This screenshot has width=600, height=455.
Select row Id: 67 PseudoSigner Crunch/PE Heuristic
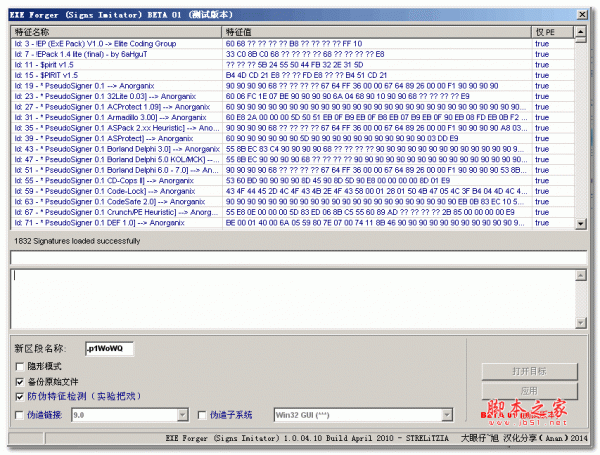click(293, 212)
